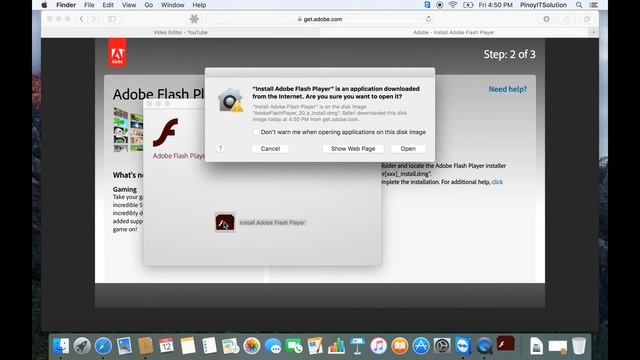
Task: Open the Help menu
Action: 199,5
